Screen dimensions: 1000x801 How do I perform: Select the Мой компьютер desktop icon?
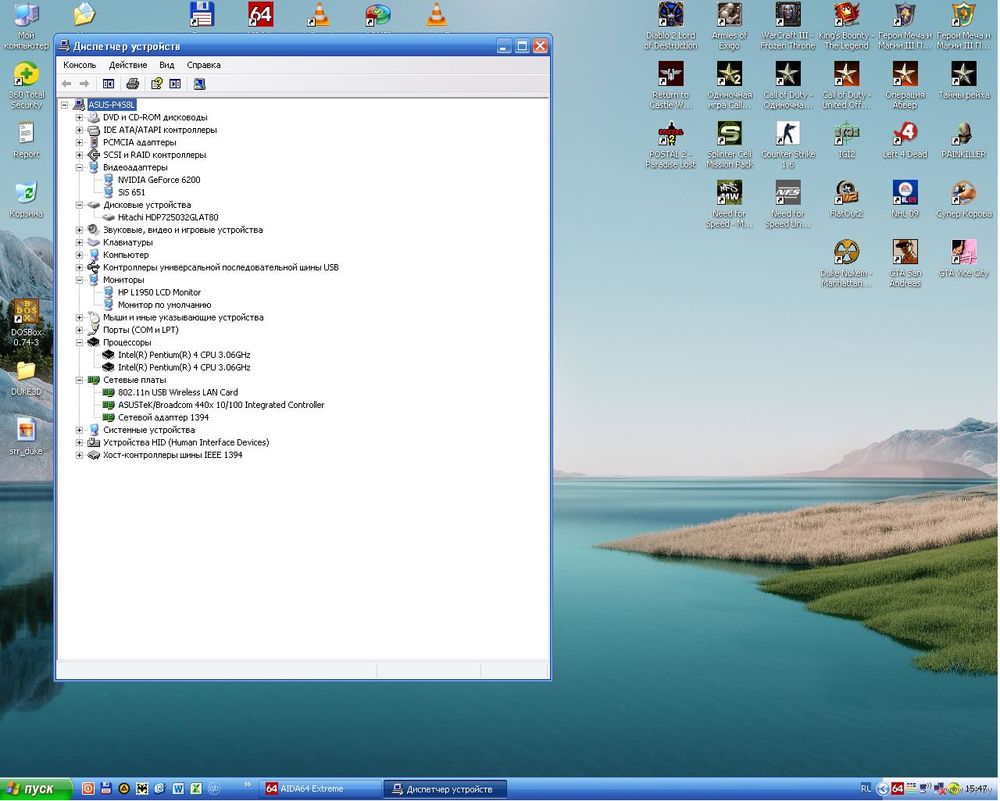coord(26,26)
